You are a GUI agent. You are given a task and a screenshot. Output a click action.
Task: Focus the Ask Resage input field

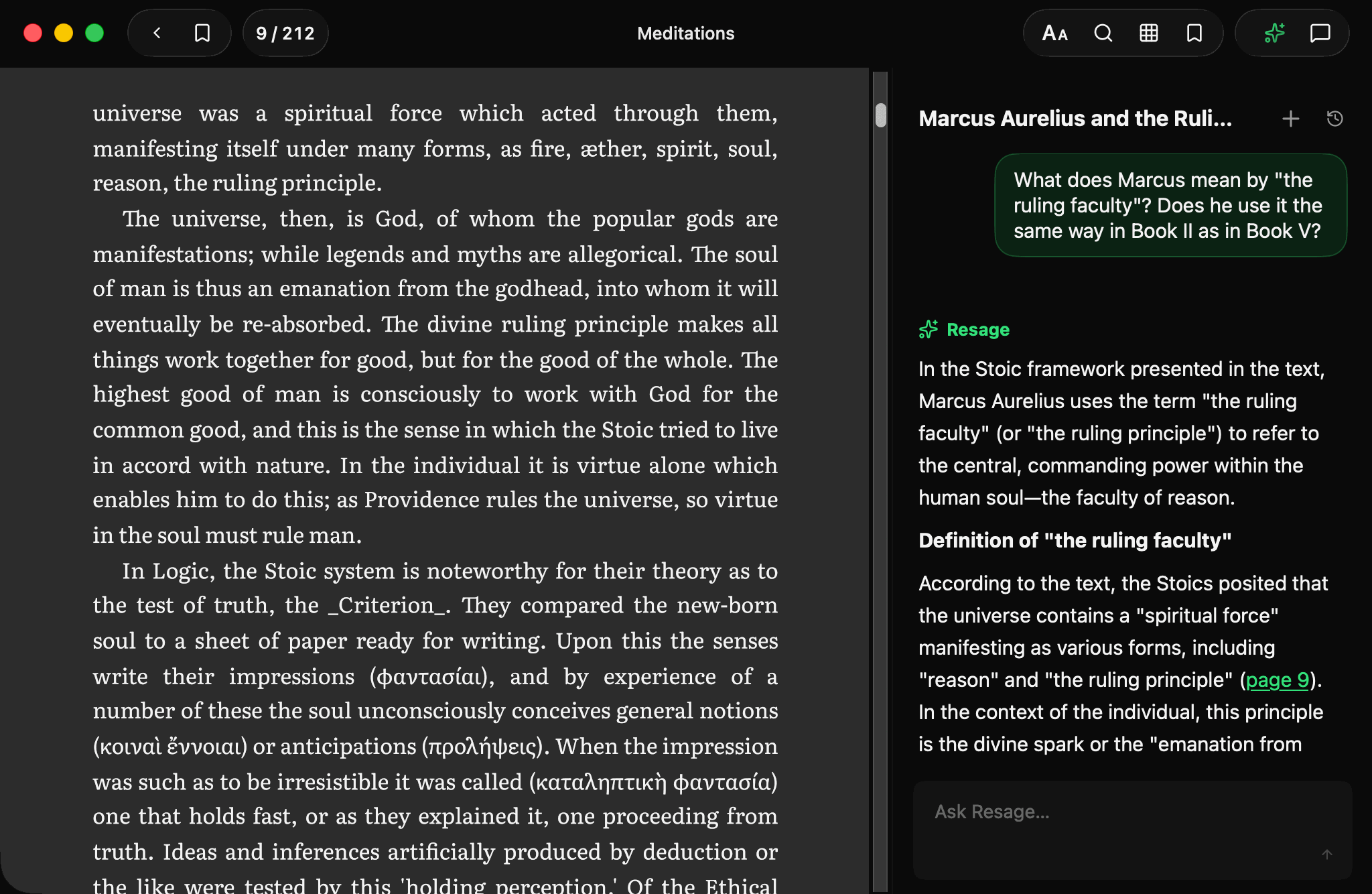(1132, 830)
